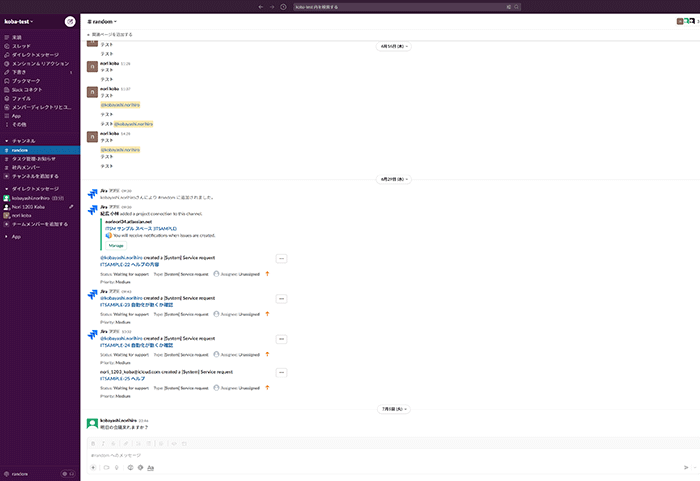Viewport: 700px width, 481px height.
Task: View channel member avatars at top right
Action: (687, 21)
